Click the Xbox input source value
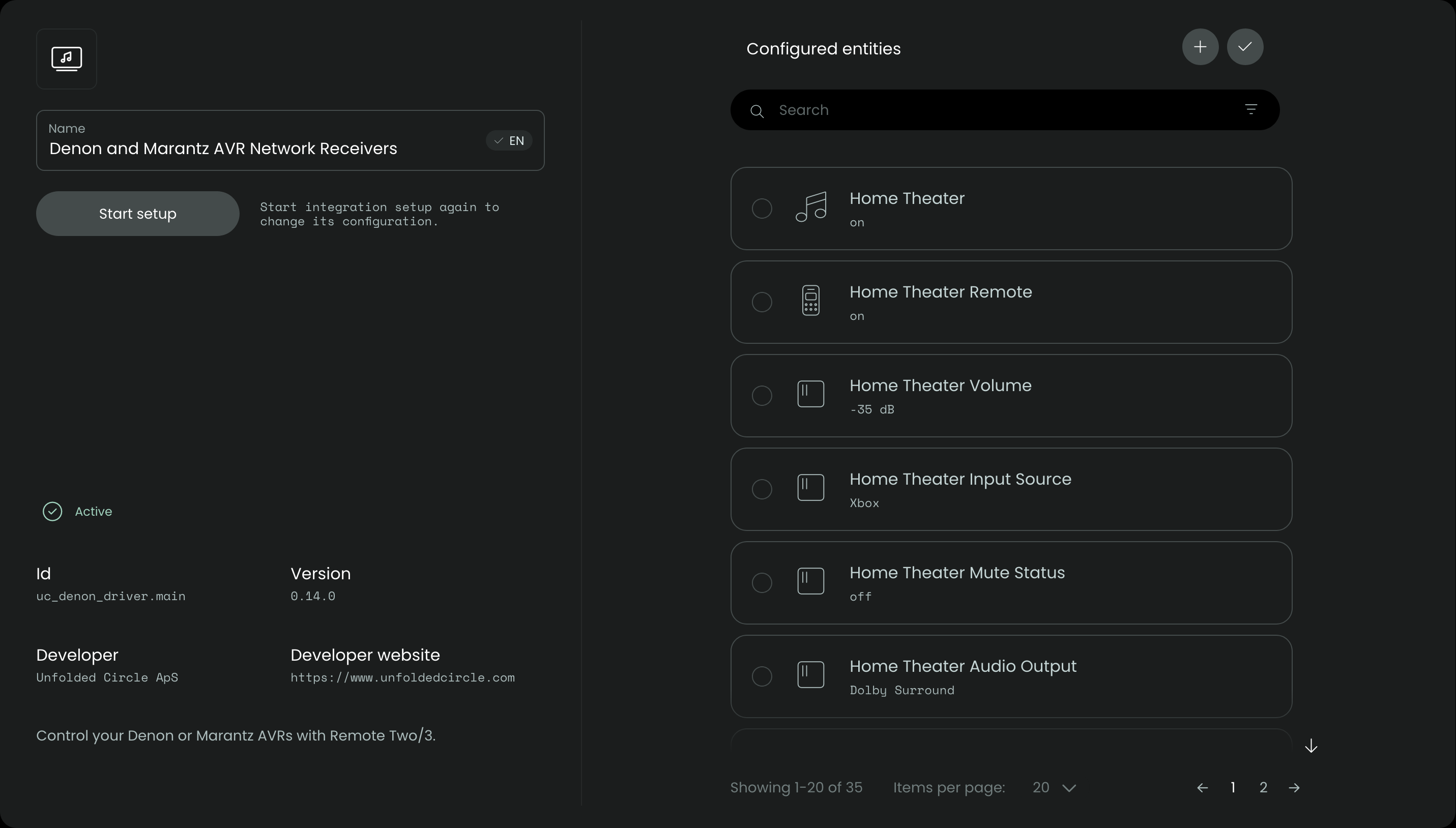This screenshot has height=828, width=1456. [x=864, y=504]
